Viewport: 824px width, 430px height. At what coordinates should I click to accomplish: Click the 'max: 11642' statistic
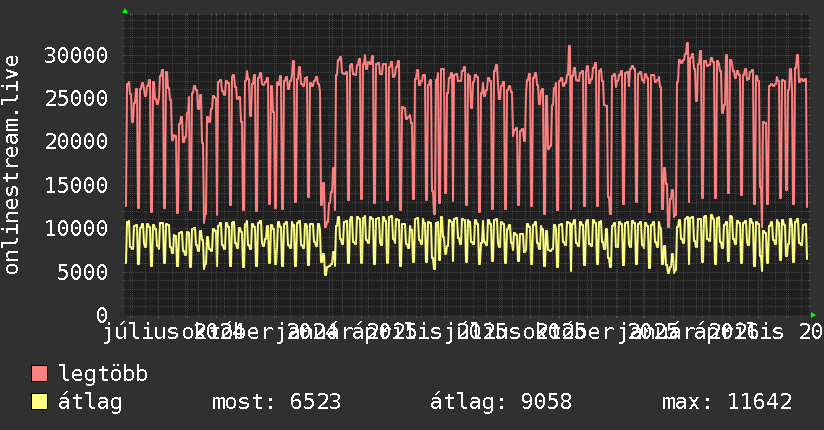727,402
